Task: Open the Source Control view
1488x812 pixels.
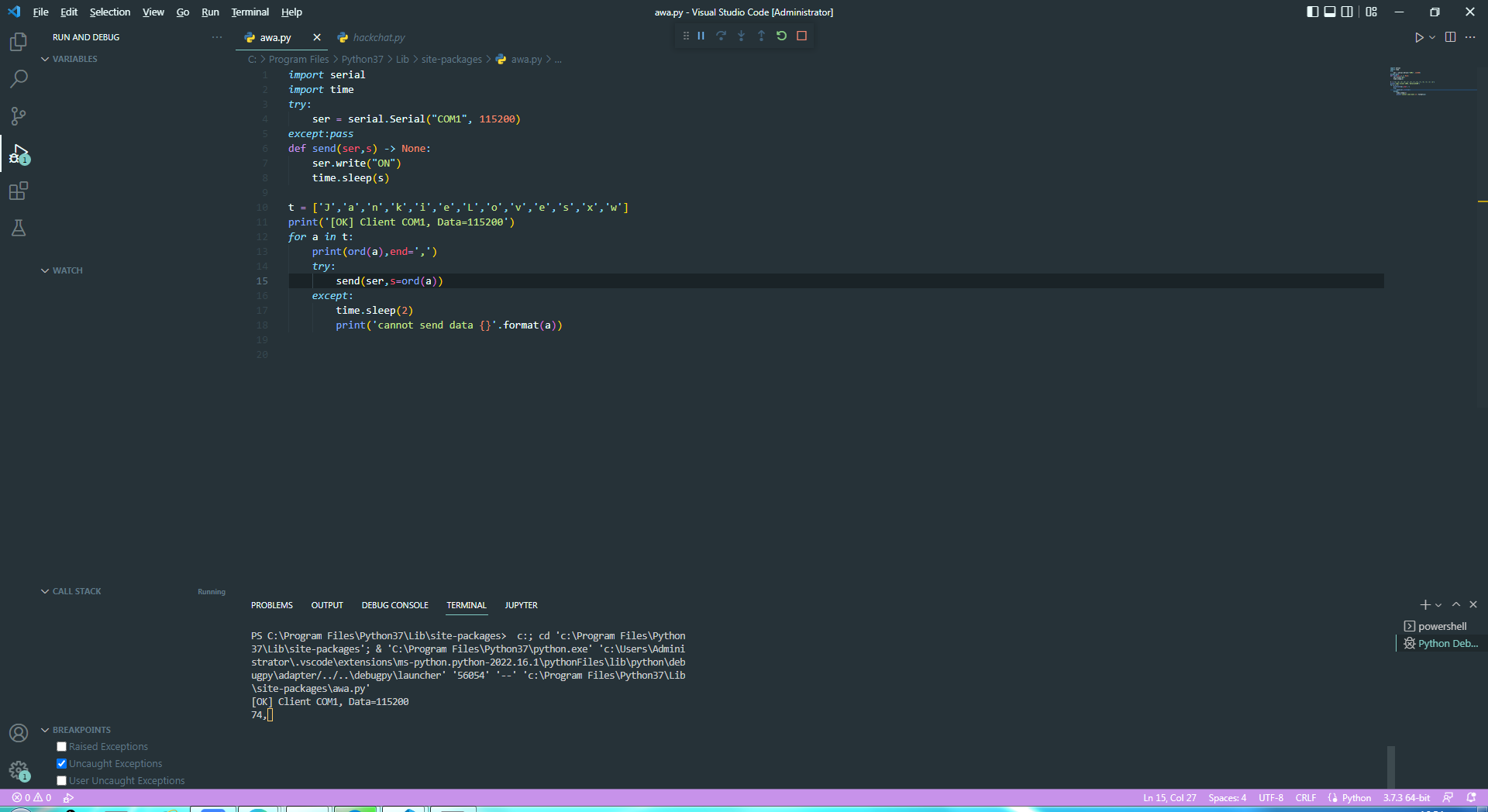Action: click(19, 116)
